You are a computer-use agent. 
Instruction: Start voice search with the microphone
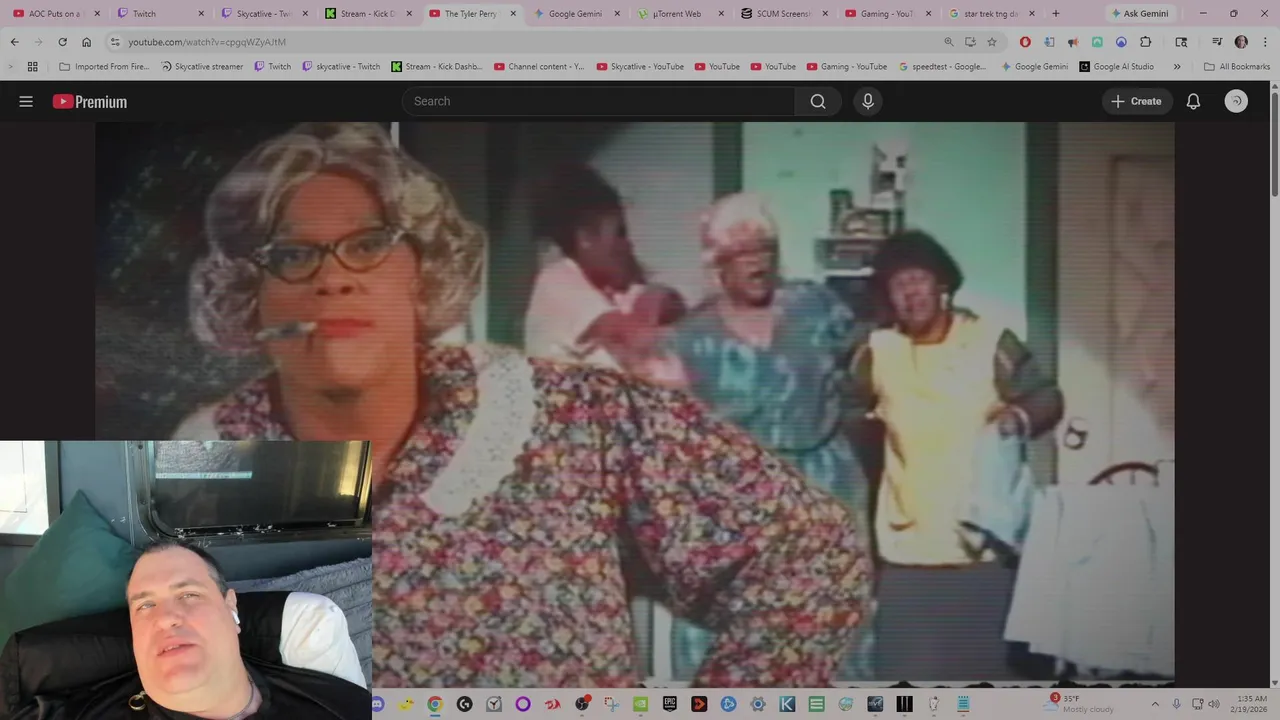[868, 101]
